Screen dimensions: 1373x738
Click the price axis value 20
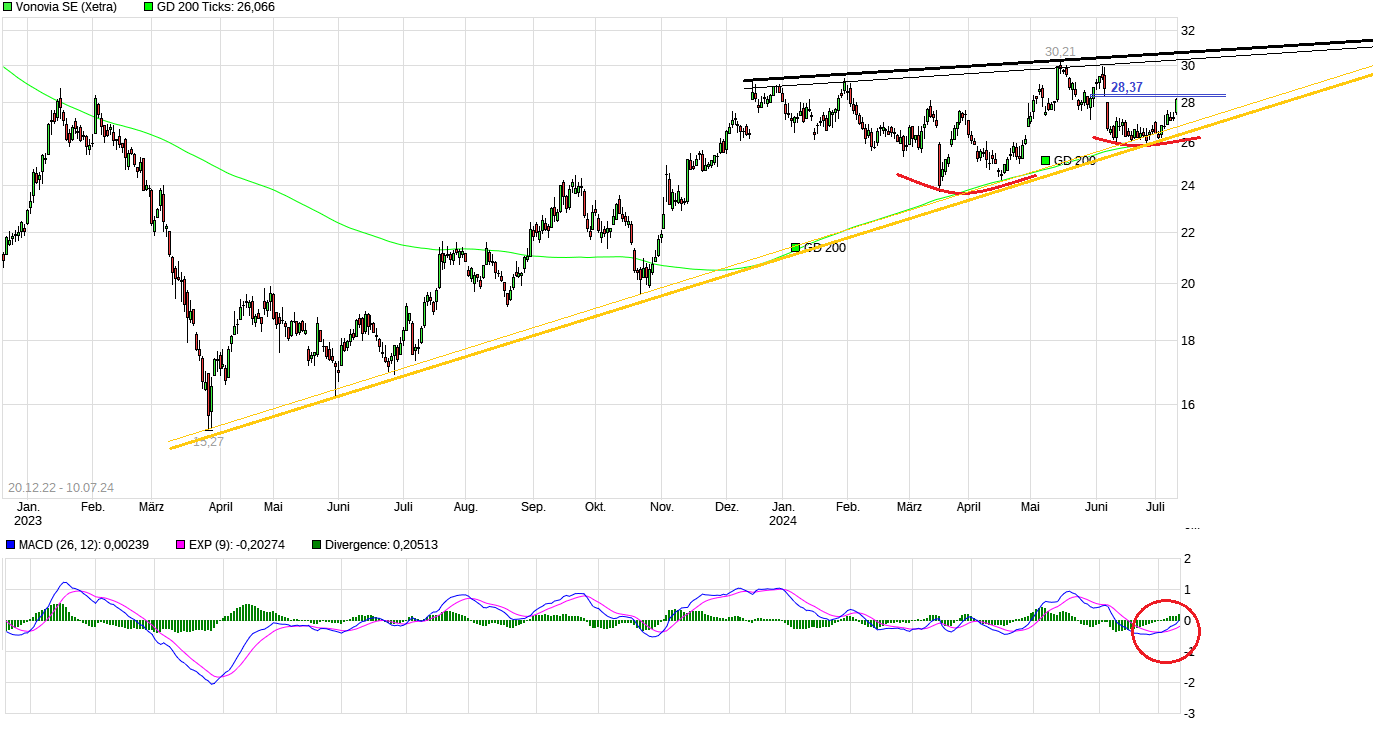[1188, 284]
